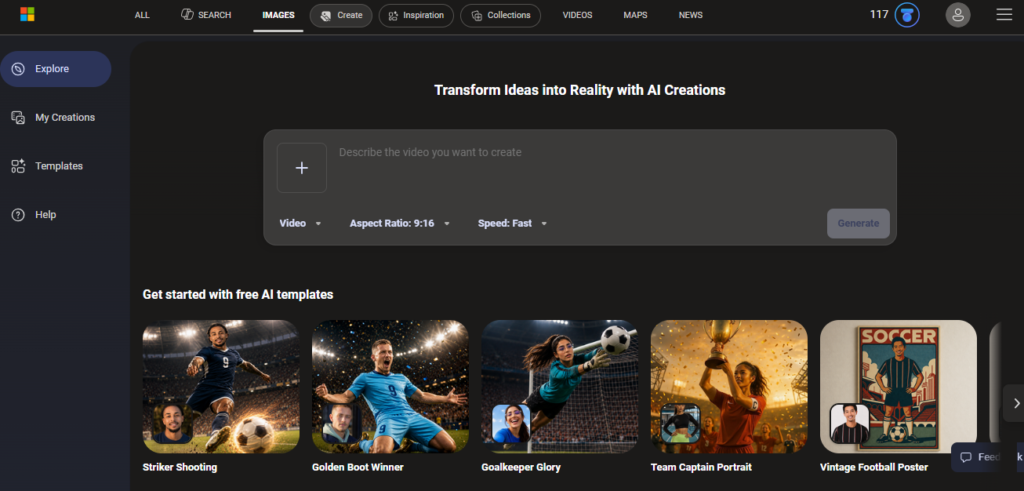Switch to the ALL tab

142,15
